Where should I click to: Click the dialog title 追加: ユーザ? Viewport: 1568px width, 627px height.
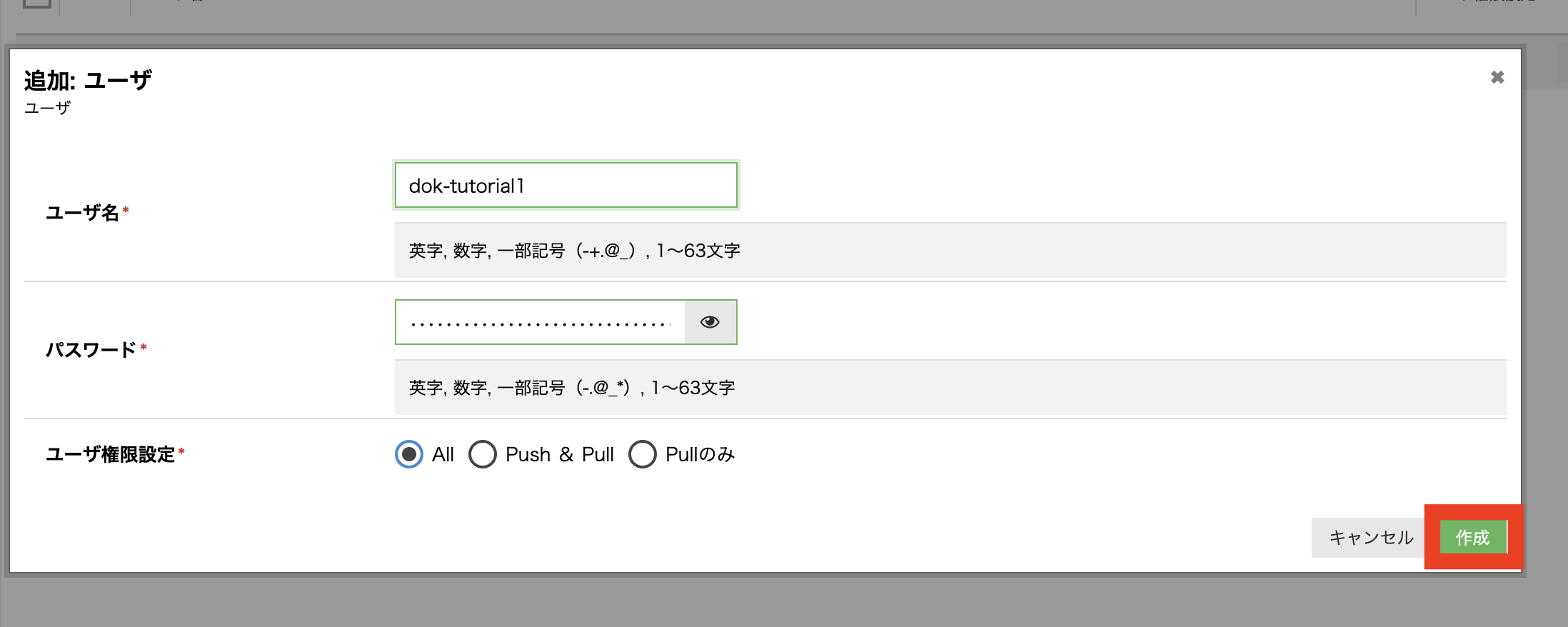pyautogui.click(x=88, y=80)
